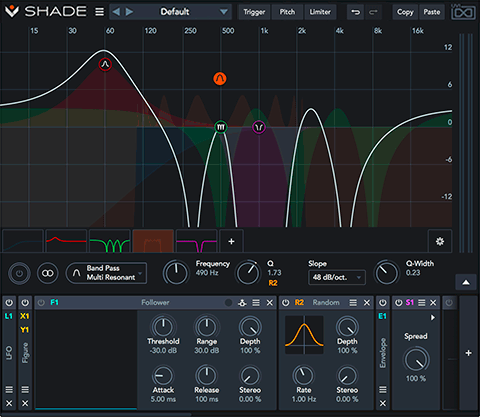Close the F1 Follower modulator
Viewport: 480px width, 417px height.
point(269,303)
